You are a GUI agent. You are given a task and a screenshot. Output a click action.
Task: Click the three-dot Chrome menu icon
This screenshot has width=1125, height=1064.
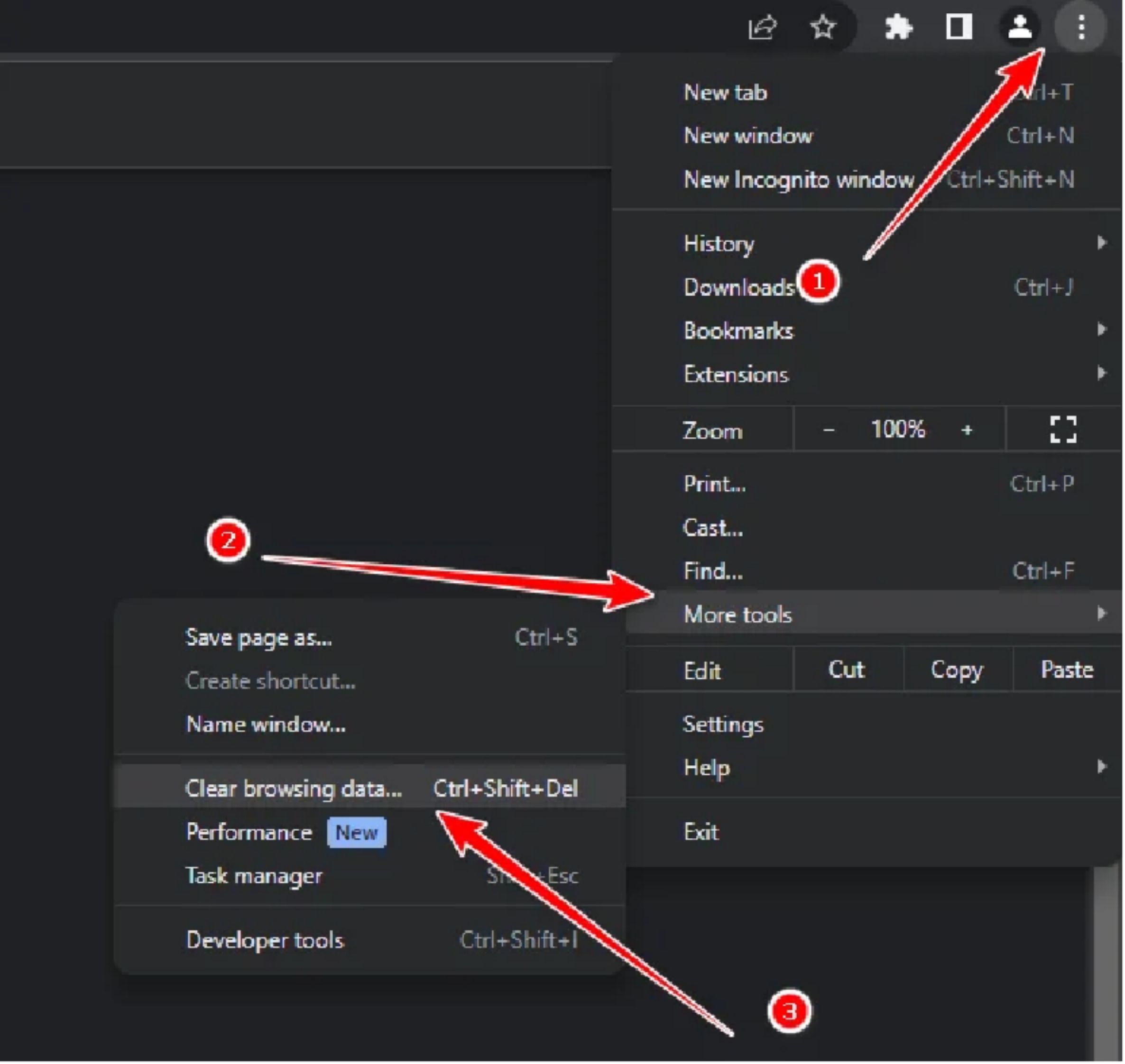coord(1082,27)
